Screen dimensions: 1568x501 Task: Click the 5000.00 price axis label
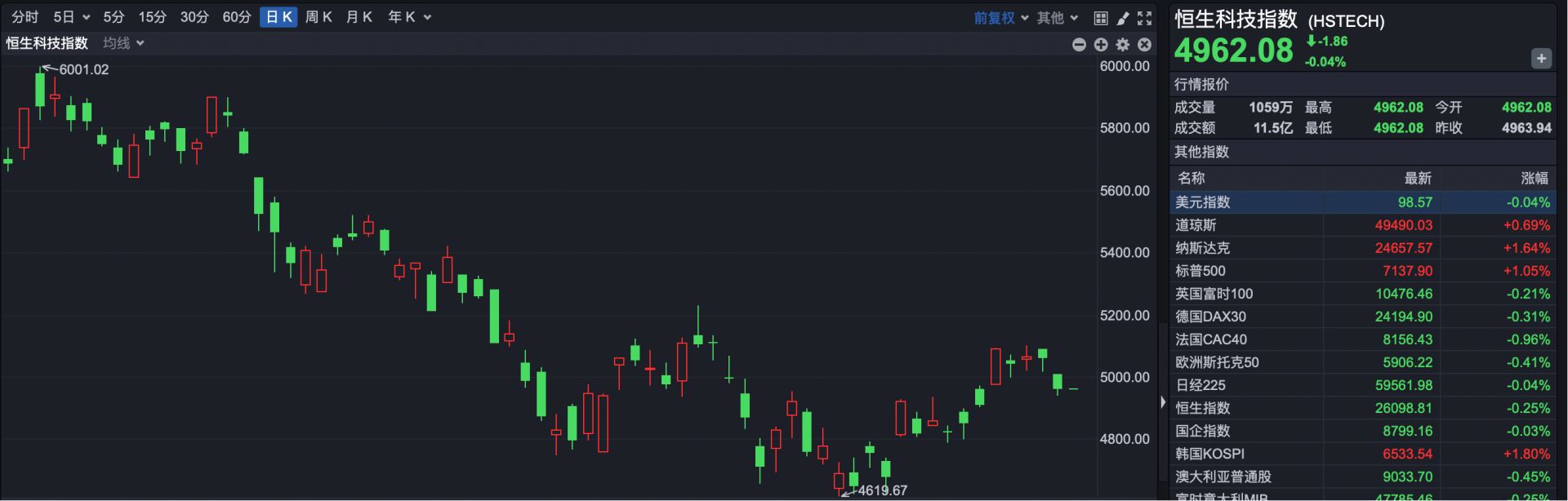[x=1125, y=377]
